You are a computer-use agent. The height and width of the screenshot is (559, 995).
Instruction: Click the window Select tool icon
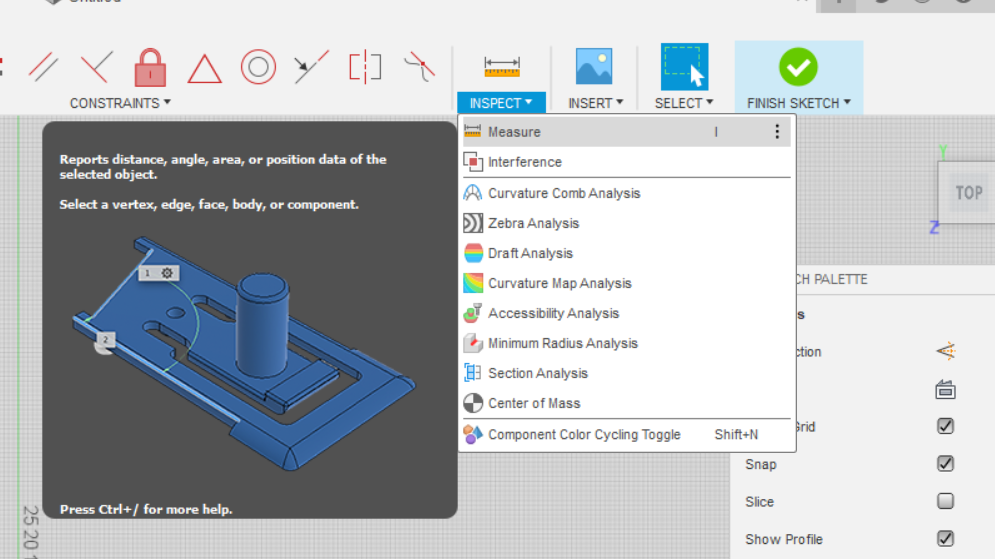pos(684,67)
